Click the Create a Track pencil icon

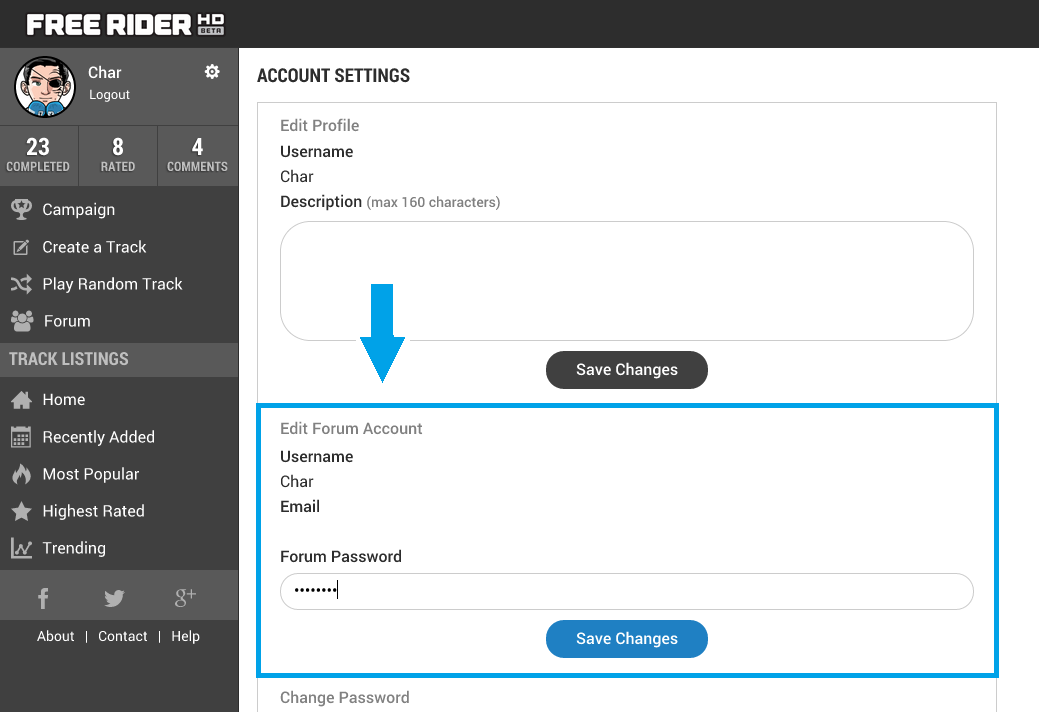point(21,247)
